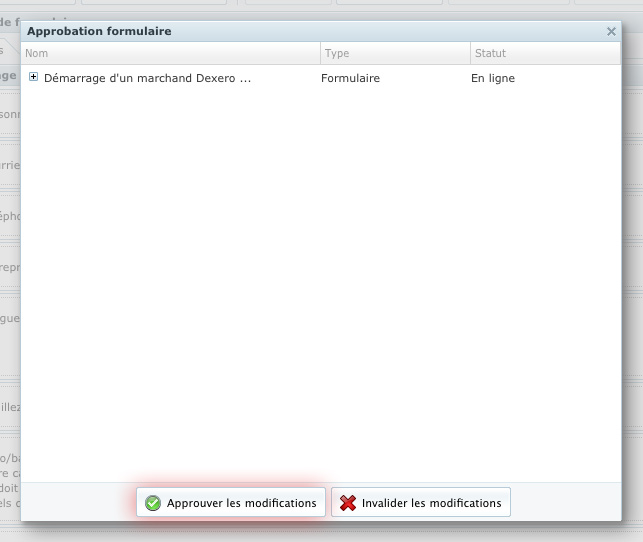This screenshot has width=643, height=542.
Task: Click the red X invalidate icon
Action: 348,503
